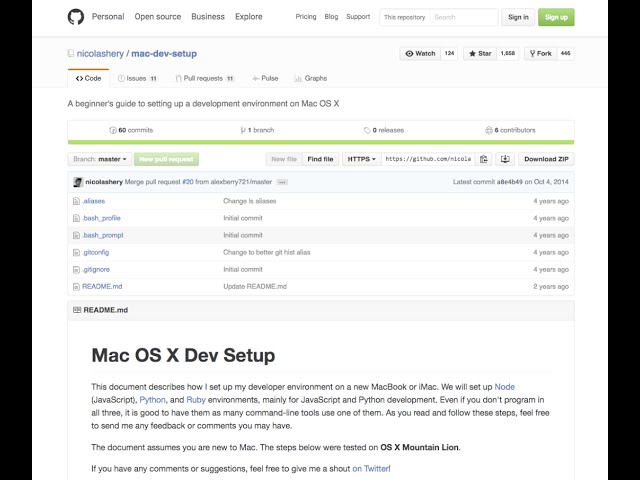Click the Find file button
The width and height of the screenshot is (640, 480).
[x=320, y=159]
